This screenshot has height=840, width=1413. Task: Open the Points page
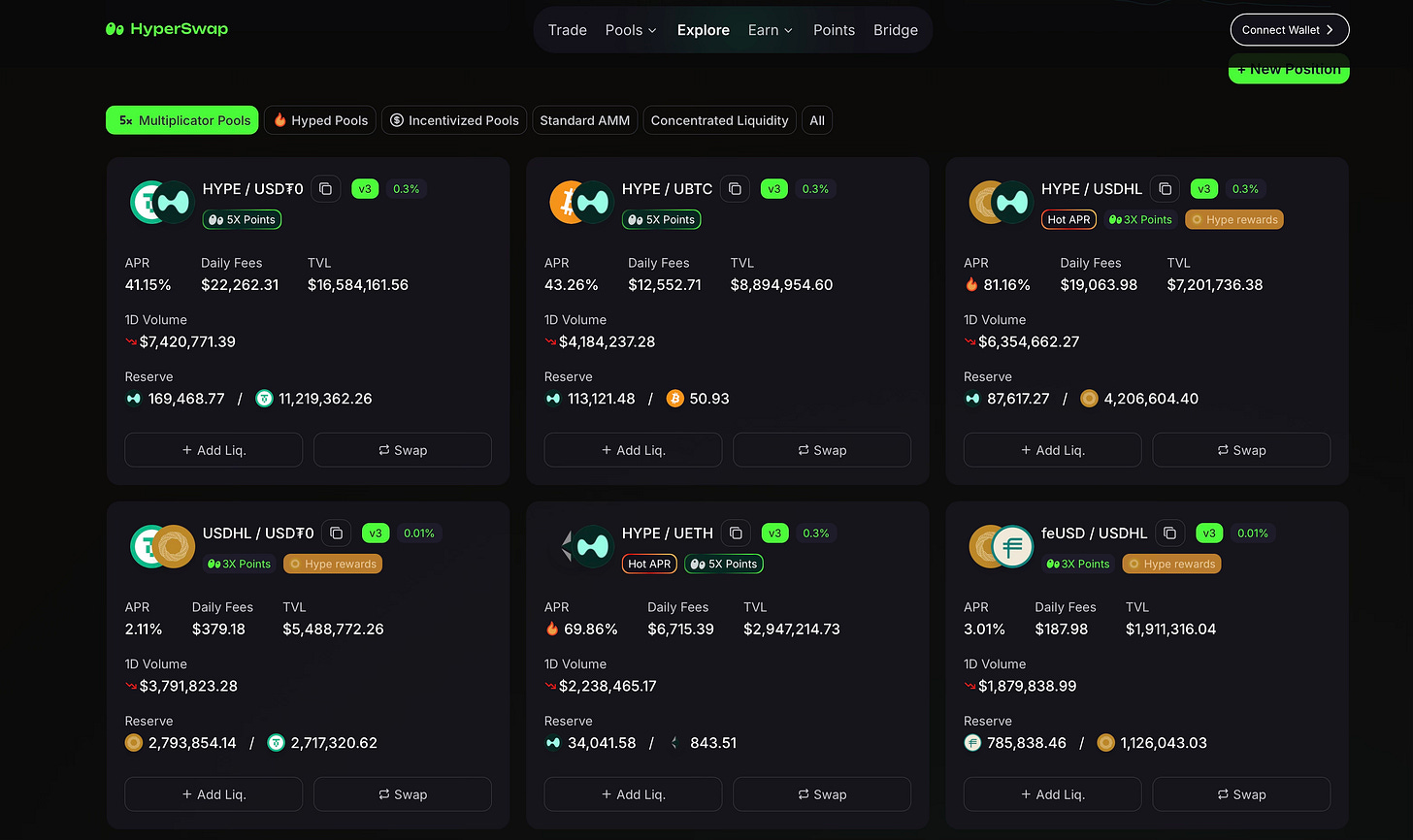pyautogui.click(x=834, y=30)
